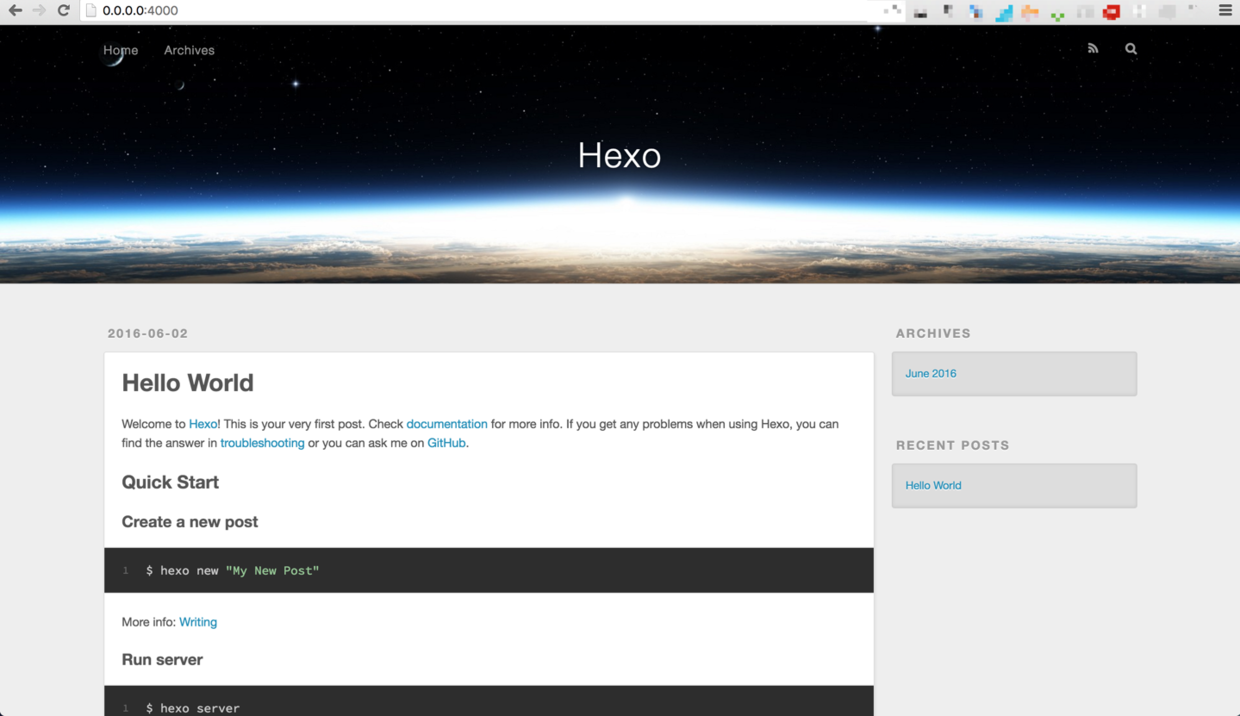Follow the documentation link
1240x716 pixels.
(x=446, y=424)
